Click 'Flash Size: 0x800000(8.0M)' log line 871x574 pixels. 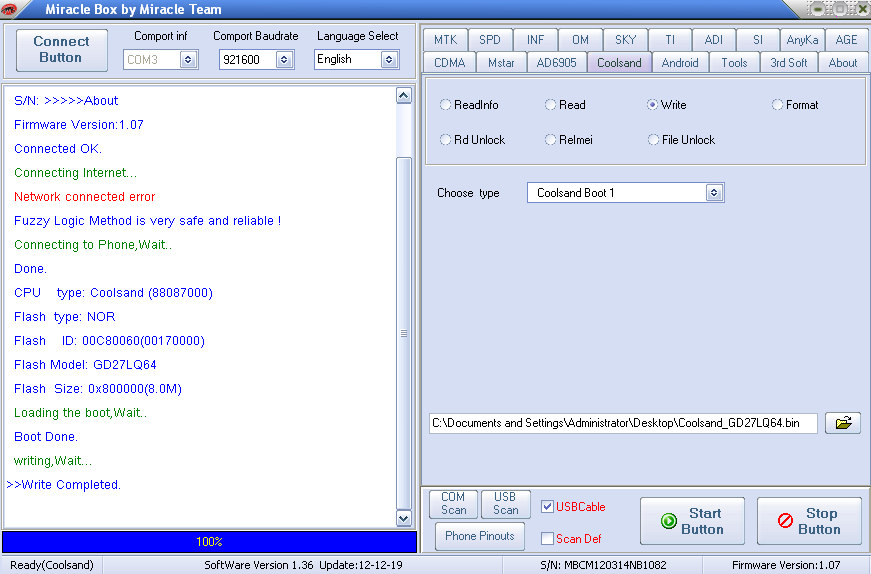98,389
